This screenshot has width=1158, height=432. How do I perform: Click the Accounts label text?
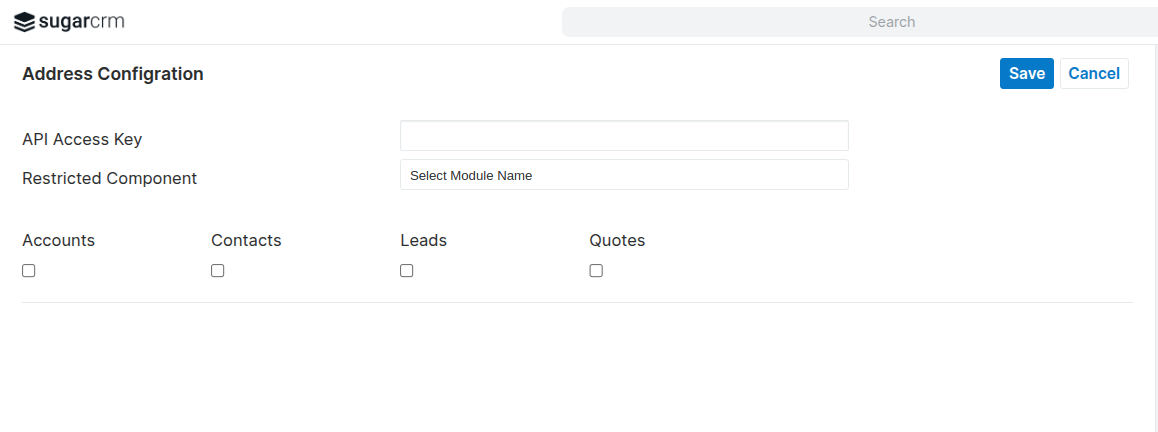(x=58, y=240)
